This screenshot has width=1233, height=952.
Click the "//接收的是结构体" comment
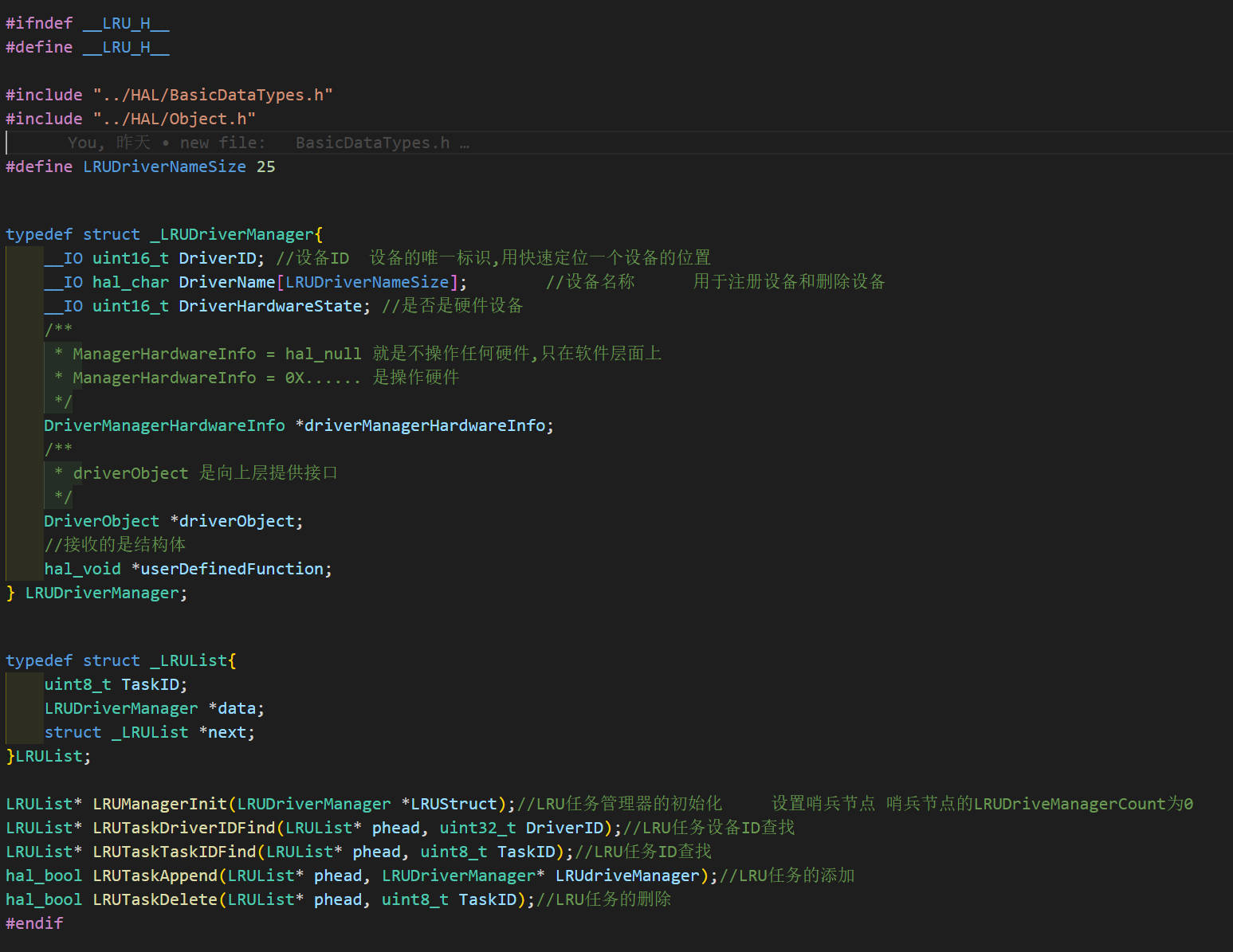[x=115, y=545]
